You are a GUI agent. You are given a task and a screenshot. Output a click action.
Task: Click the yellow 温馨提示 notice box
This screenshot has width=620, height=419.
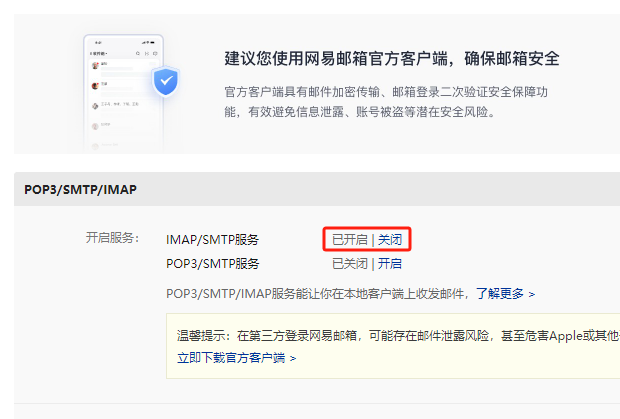pyautogui.click(x=400, y=345)
